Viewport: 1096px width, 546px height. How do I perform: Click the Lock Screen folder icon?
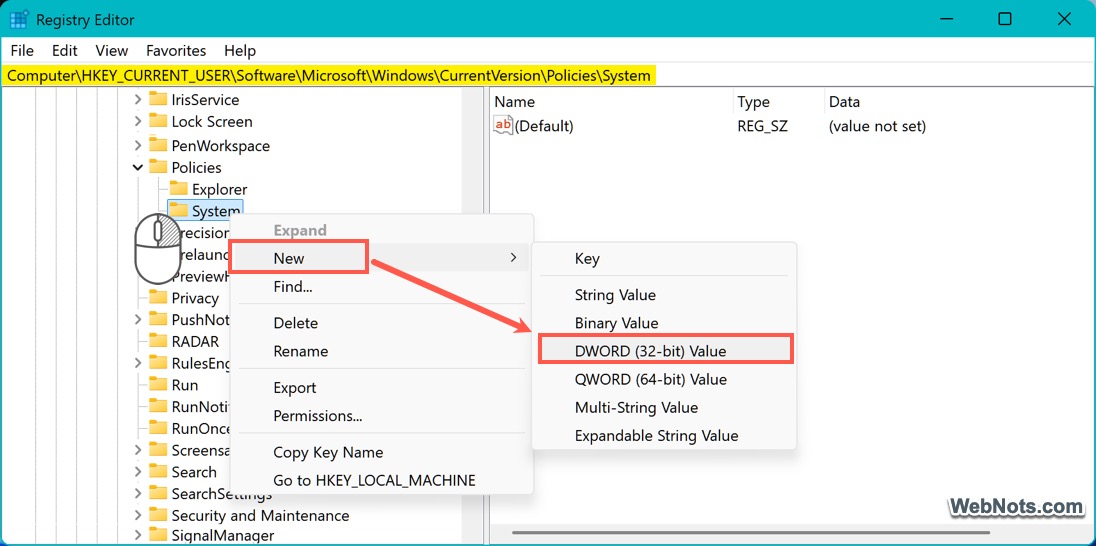pyautogui.click(x=158, y=121)
